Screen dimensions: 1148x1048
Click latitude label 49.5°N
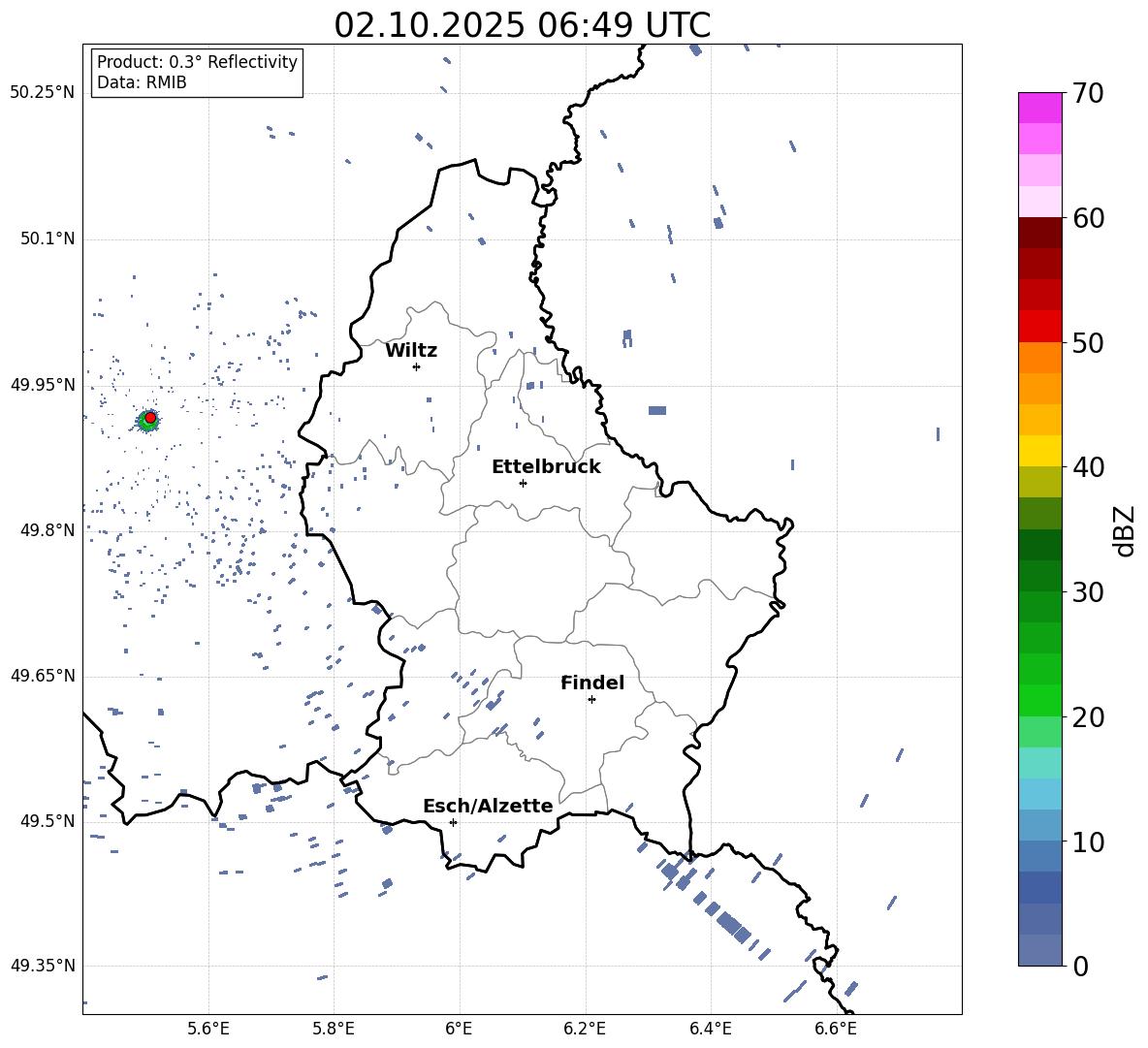click(x=47, y=821)
